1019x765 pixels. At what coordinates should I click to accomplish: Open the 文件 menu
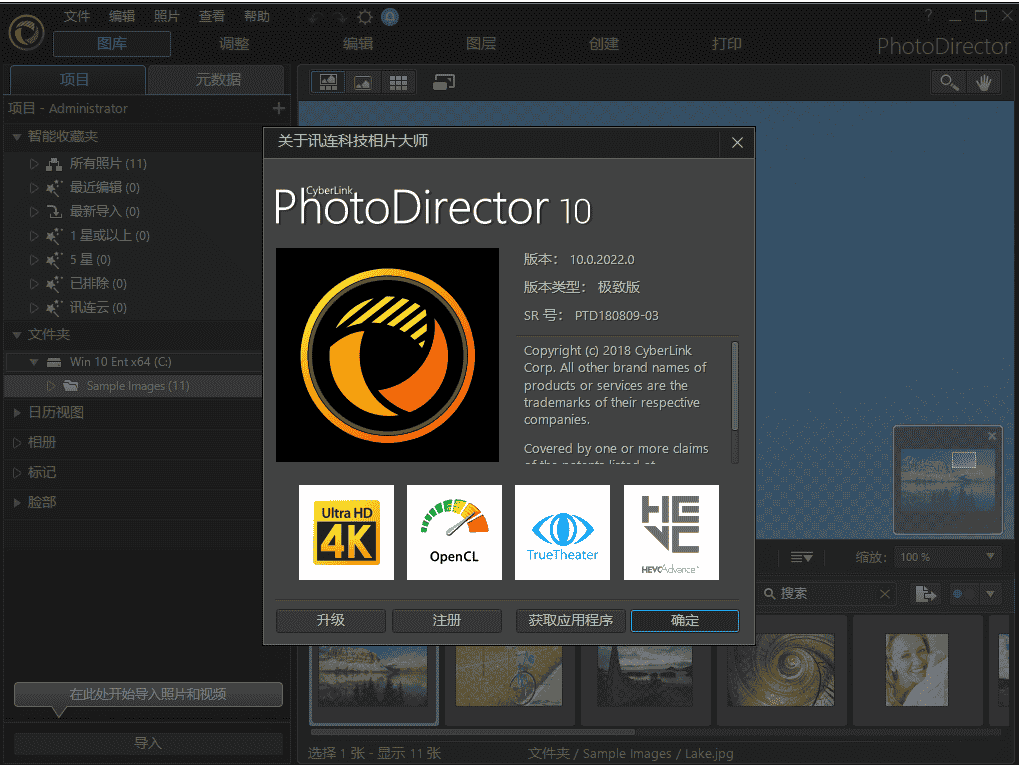(x=77, y=17)
